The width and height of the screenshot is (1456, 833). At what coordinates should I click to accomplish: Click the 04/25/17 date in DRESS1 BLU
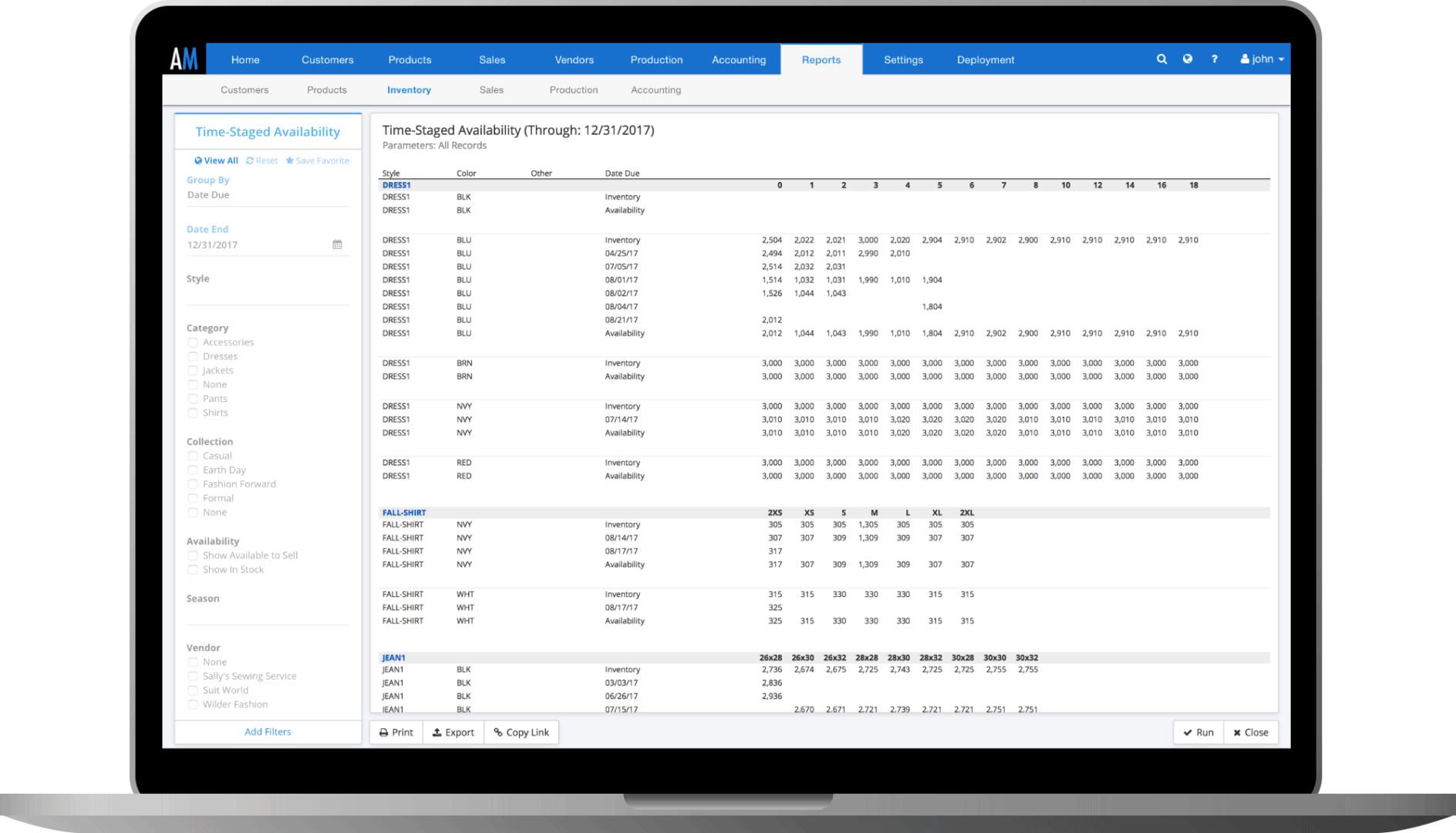622,253
